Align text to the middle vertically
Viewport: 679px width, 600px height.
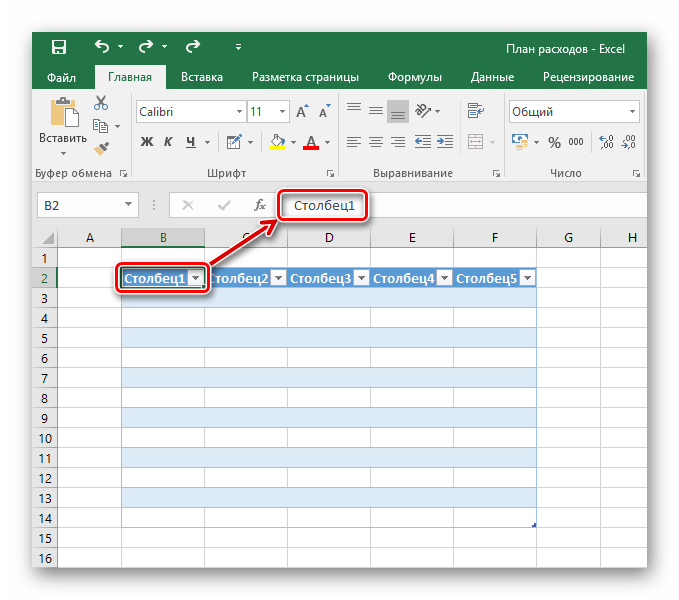click(x=376, y=111)
